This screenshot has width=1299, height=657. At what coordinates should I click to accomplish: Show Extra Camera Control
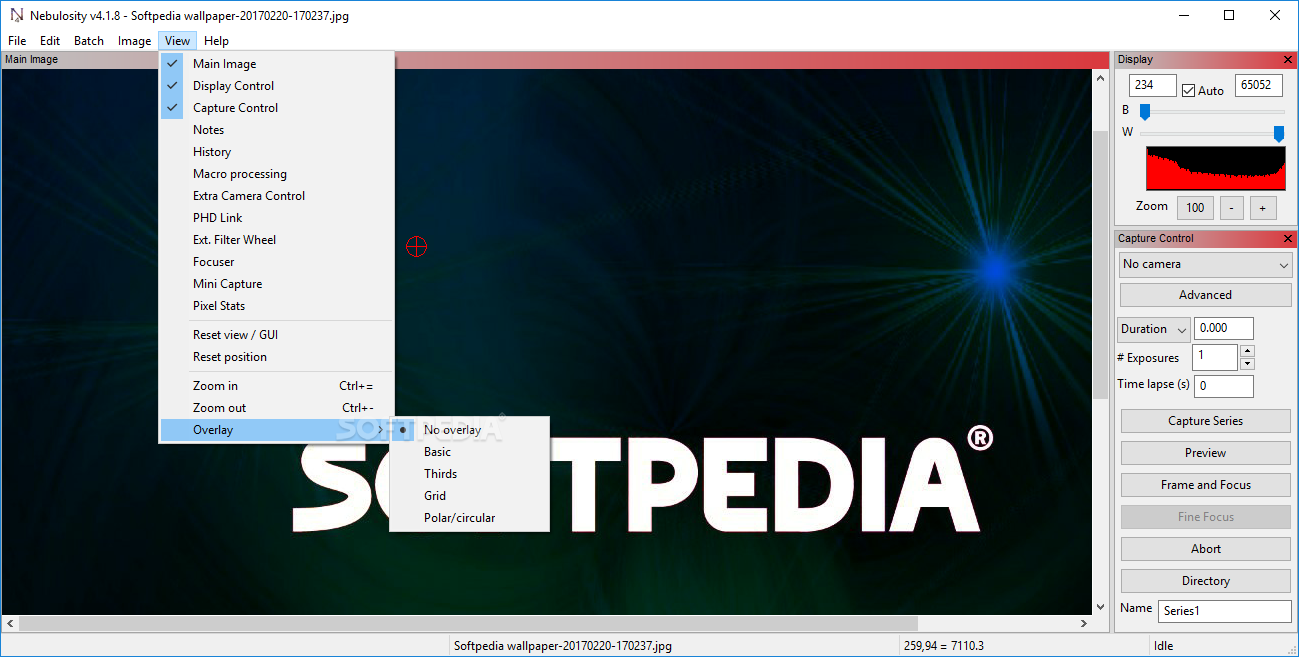[x=277, y=196]
